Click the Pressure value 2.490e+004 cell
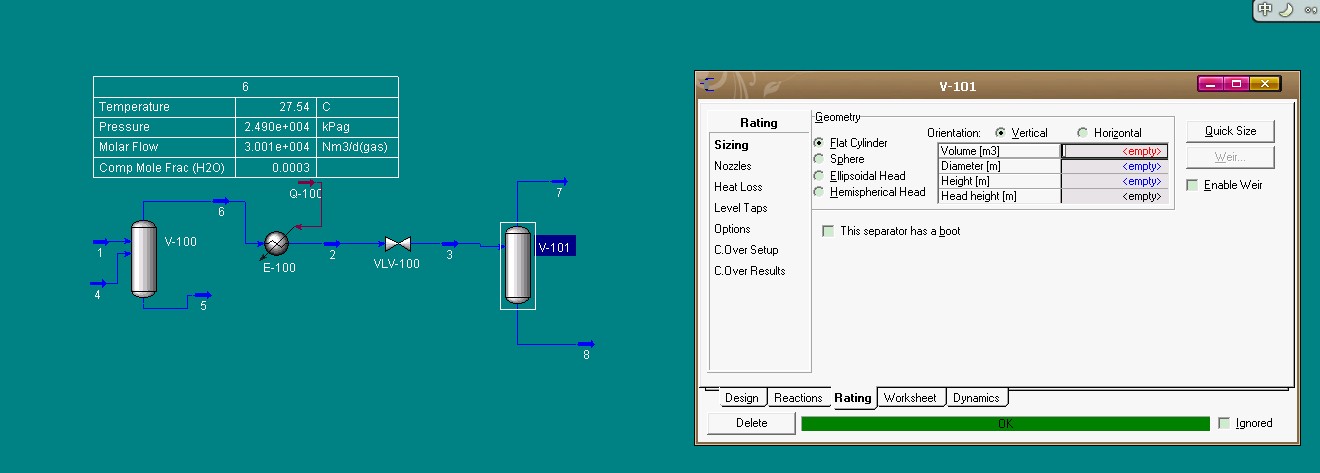This screenshot has width=1320, height=473. (x=275, y=127)
